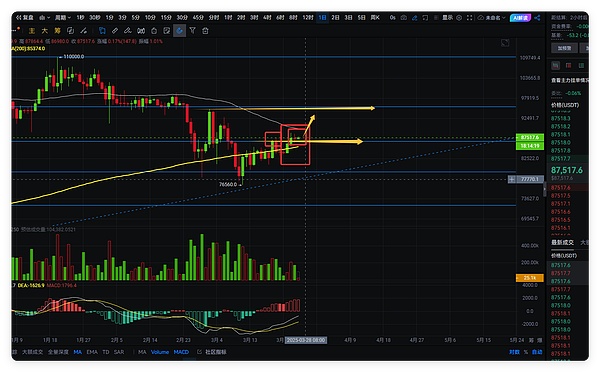
Task: Open the chart type dropdown
Action: pos(44,18)
